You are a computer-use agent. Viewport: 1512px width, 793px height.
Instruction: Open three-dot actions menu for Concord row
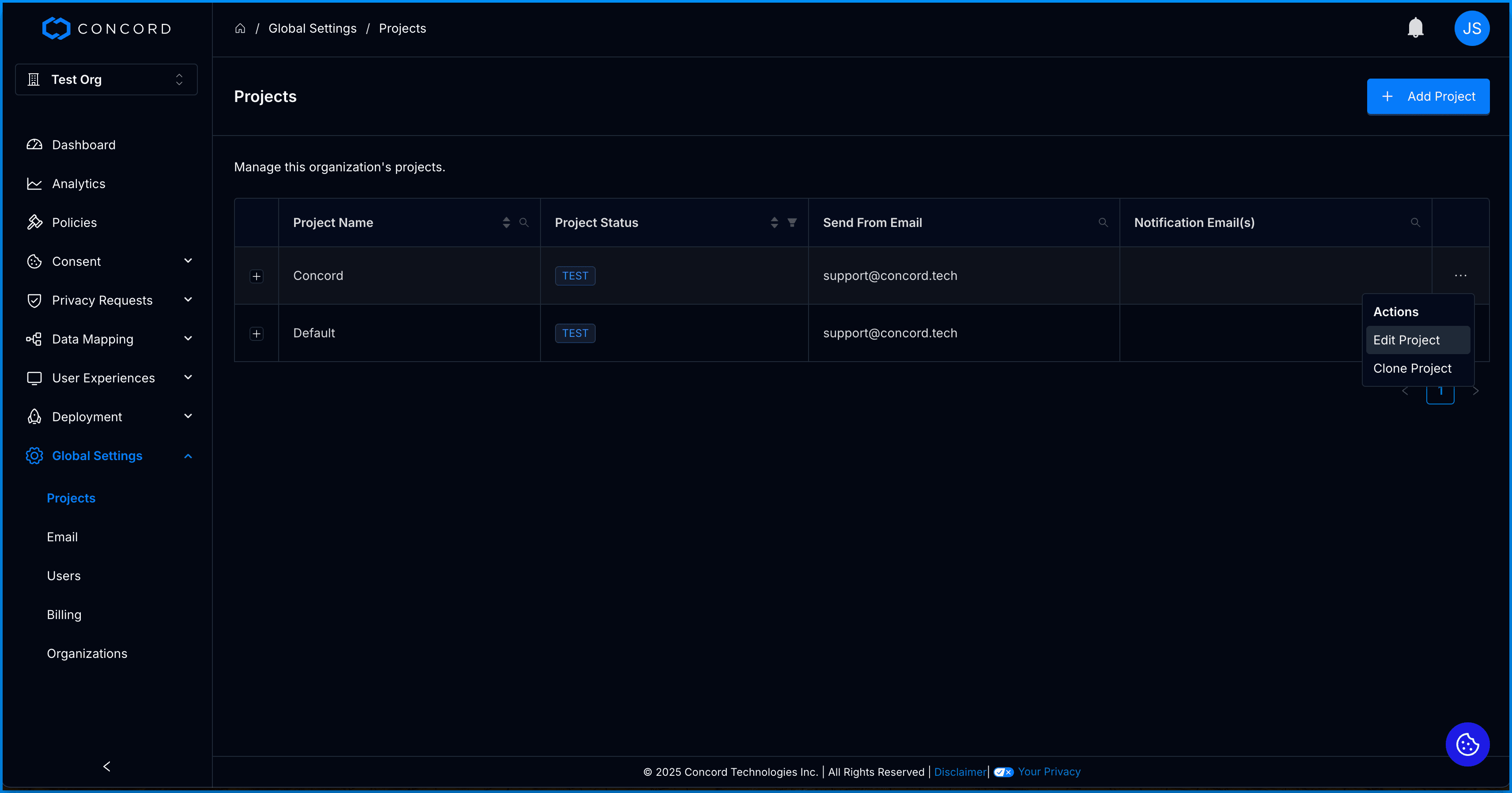1460,275
